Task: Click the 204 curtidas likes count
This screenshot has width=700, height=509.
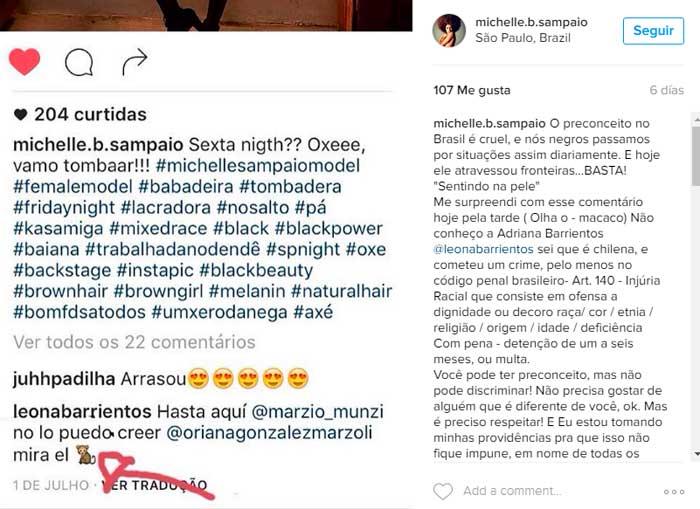Action: pos(80,114)
